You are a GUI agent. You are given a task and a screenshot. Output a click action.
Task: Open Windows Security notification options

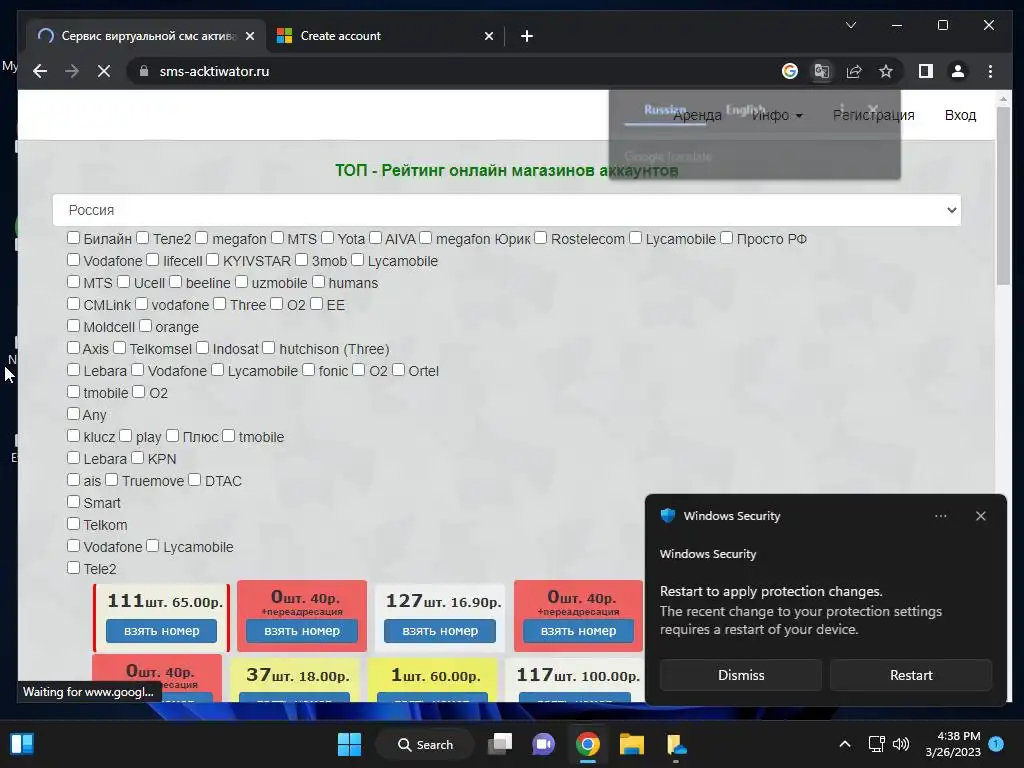[x=940, y=516]
